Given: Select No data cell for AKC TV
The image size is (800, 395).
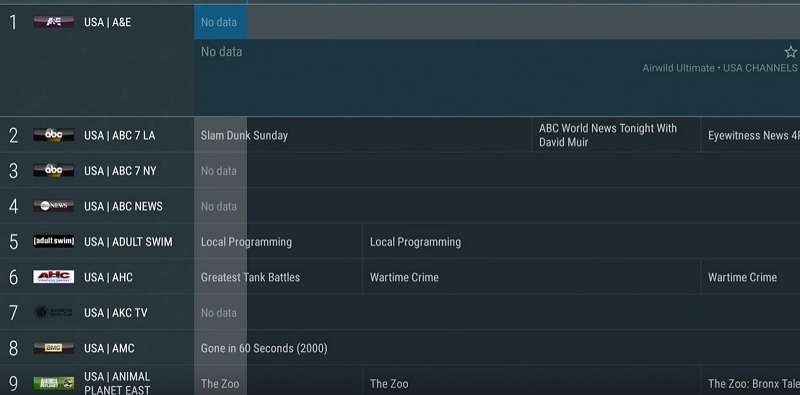Looking at the screenshot, I should pyautogui.click(x=497, y=312).
